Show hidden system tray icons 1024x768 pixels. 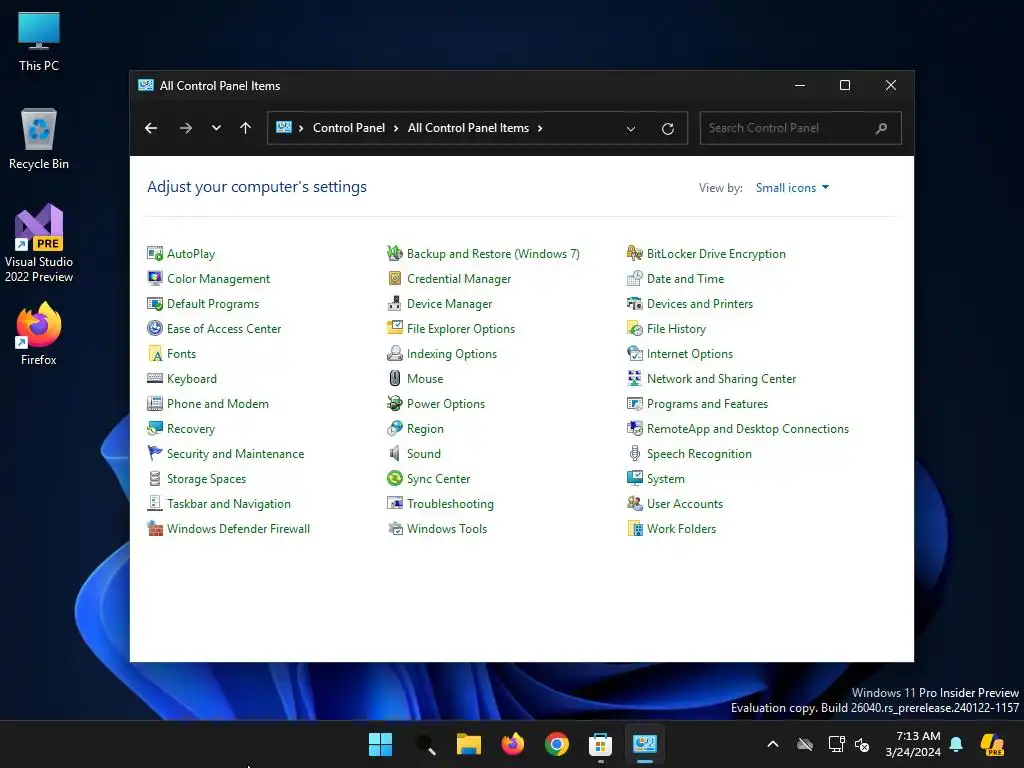point(773,744)
